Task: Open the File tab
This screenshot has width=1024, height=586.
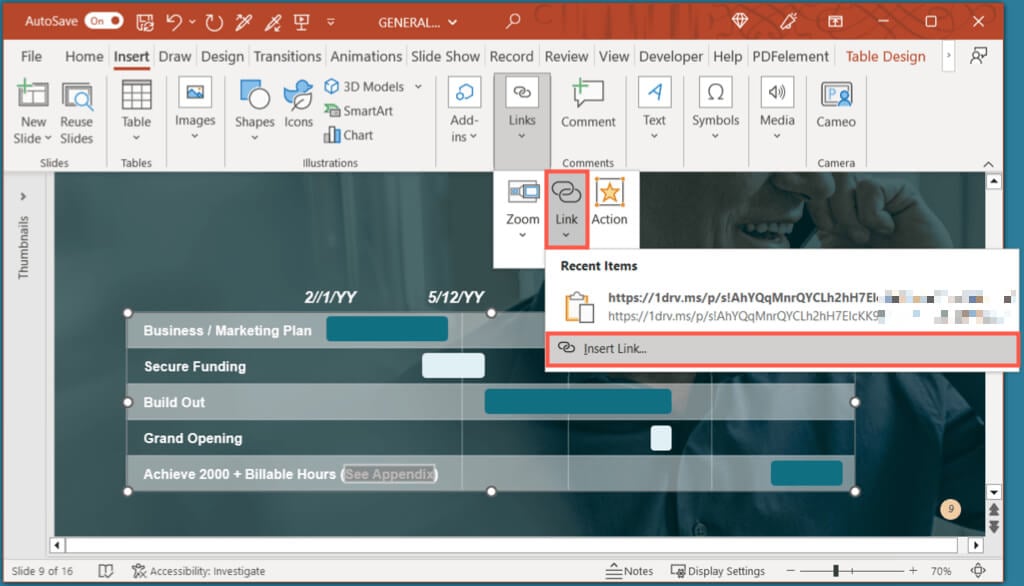Action: pos(31,56)
